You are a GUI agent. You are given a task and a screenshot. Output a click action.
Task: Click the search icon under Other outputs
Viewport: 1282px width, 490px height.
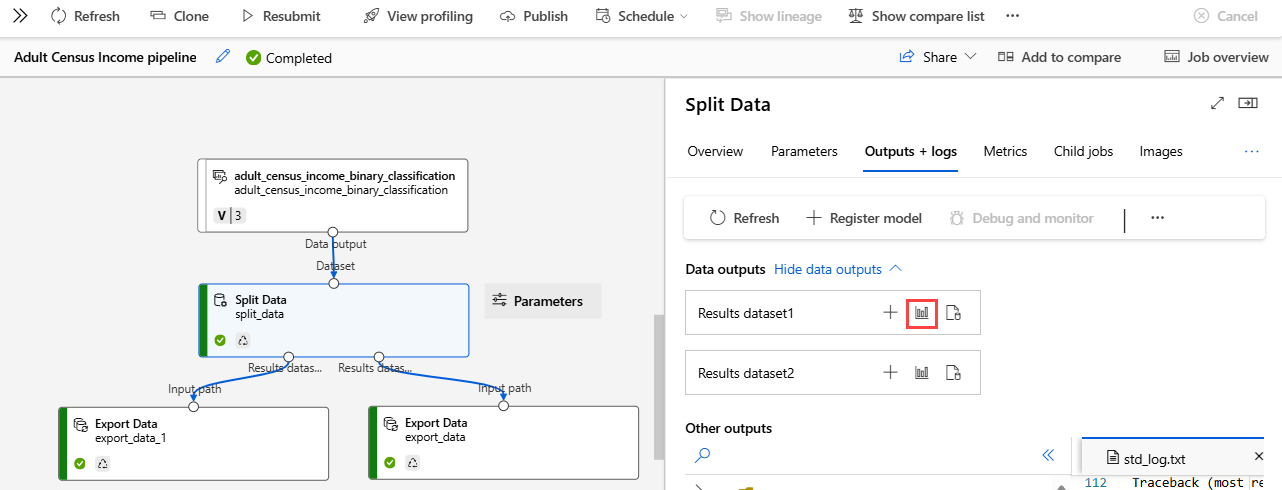click(703, 455)
